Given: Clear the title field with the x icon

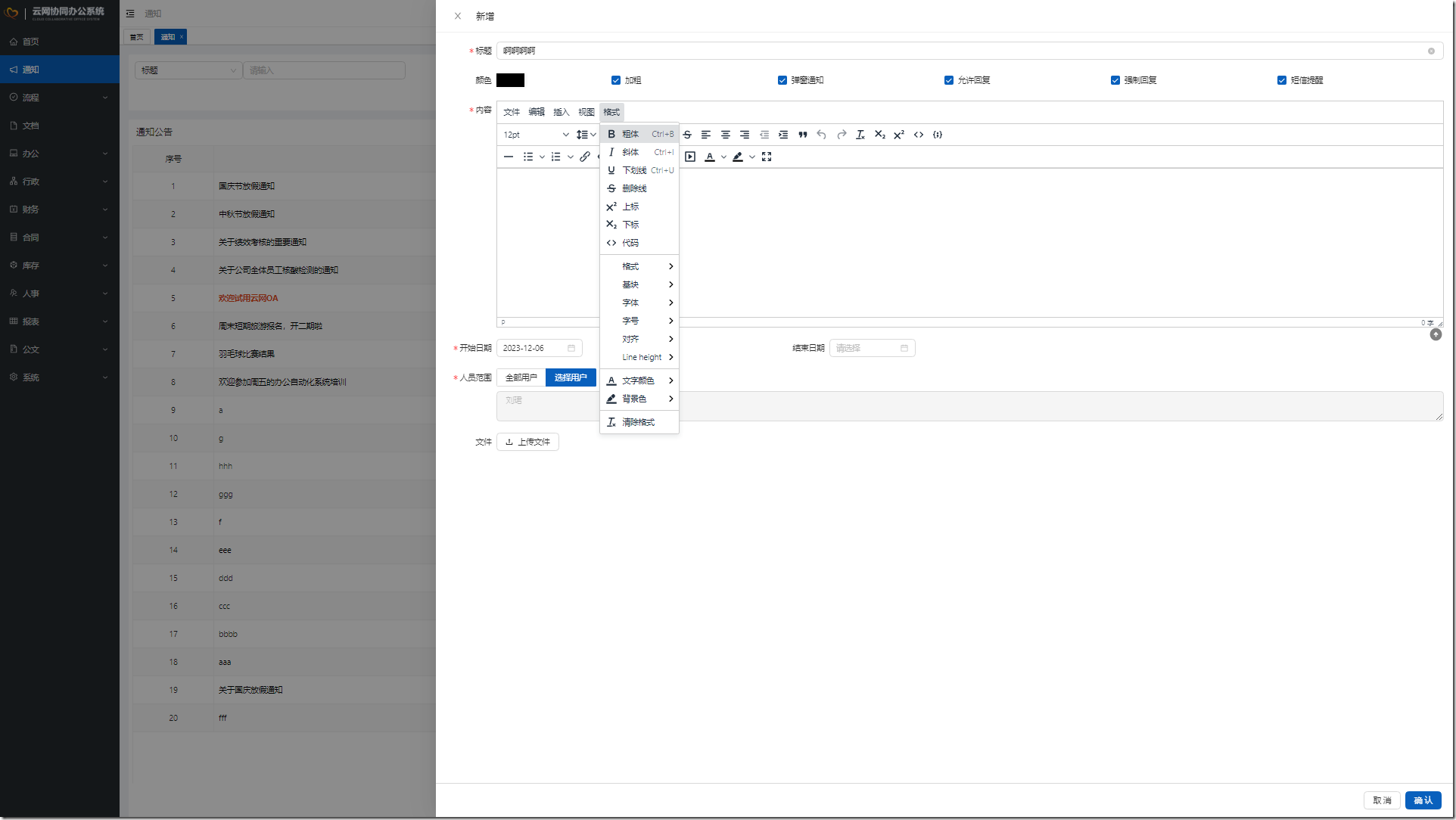Looking at the screenshot, I should pos(1431,51).
